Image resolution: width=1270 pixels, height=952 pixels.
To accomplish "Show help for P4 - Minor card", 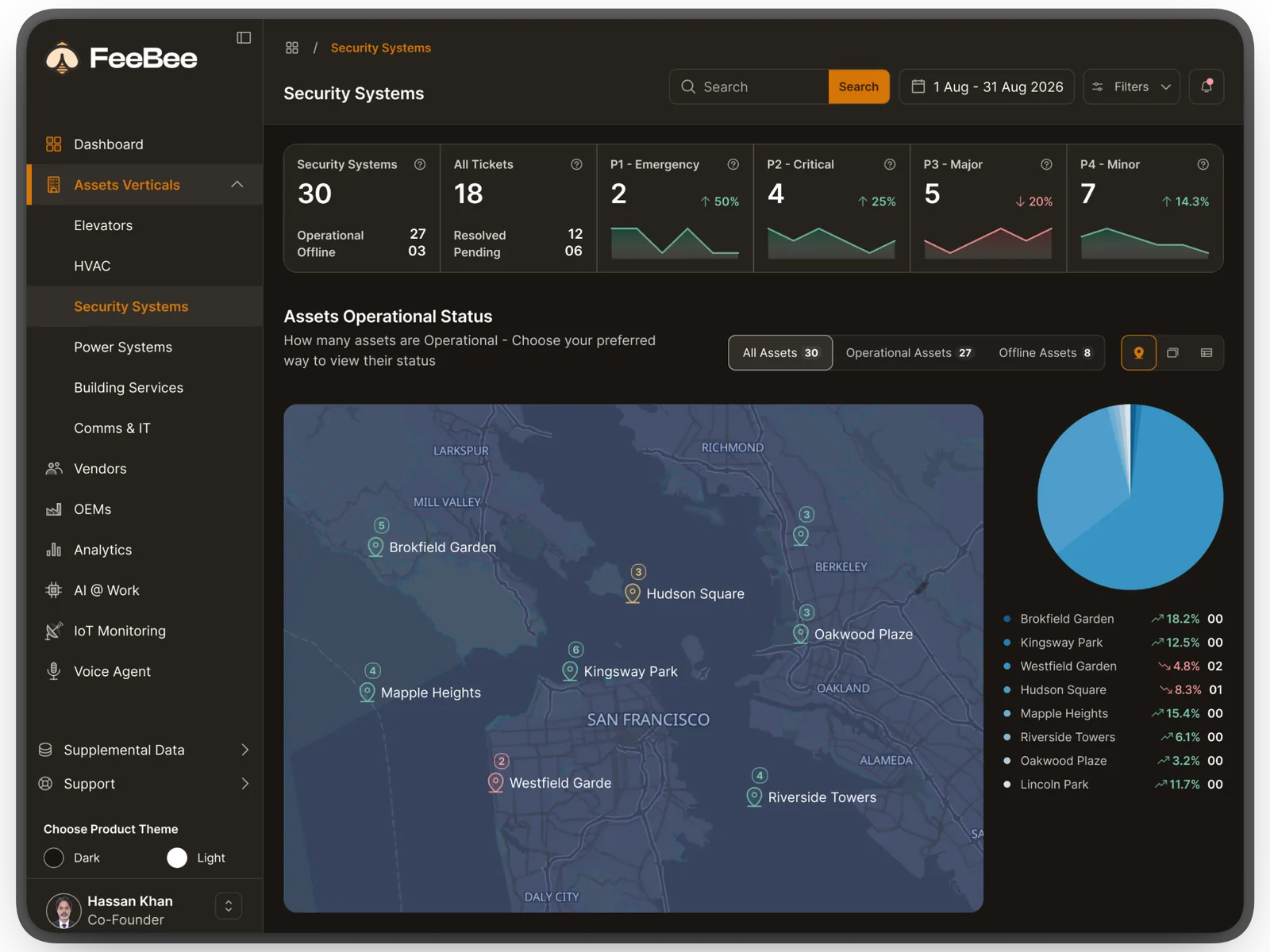I will click(x=1203, y=164).
